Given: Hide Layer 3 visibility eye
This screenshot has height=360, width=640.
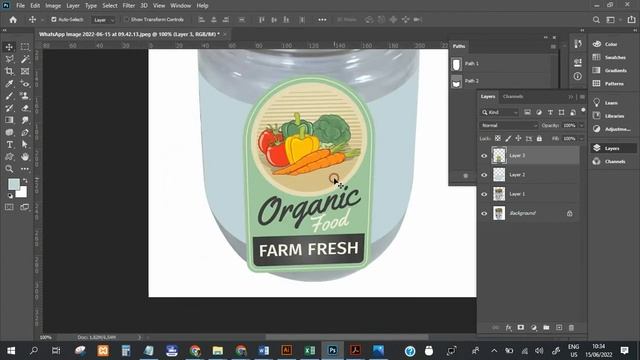Looking at the screenshot, I should pos(484,156).
